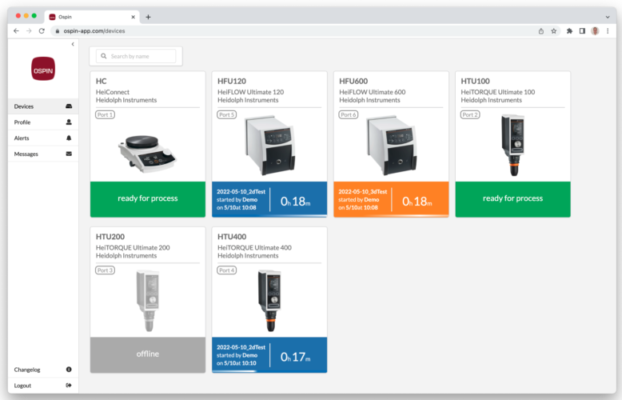Open HFU600 orange process status bar
Viewport: 622px width, 400px height.
(391, 199)
